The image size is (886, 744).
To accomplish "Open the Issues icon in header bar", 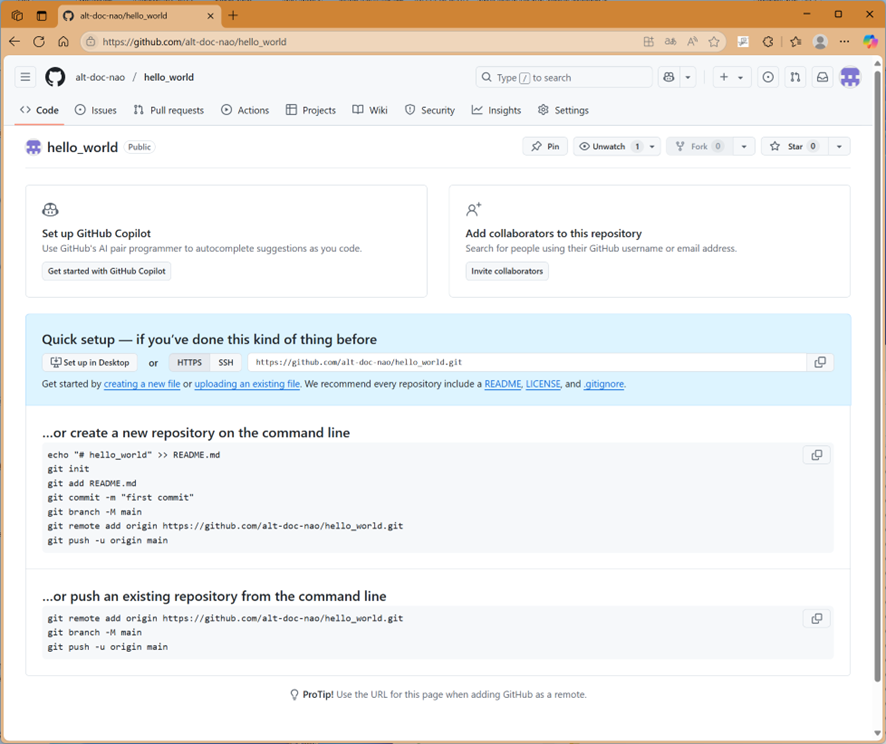I will tap(768, 77).
